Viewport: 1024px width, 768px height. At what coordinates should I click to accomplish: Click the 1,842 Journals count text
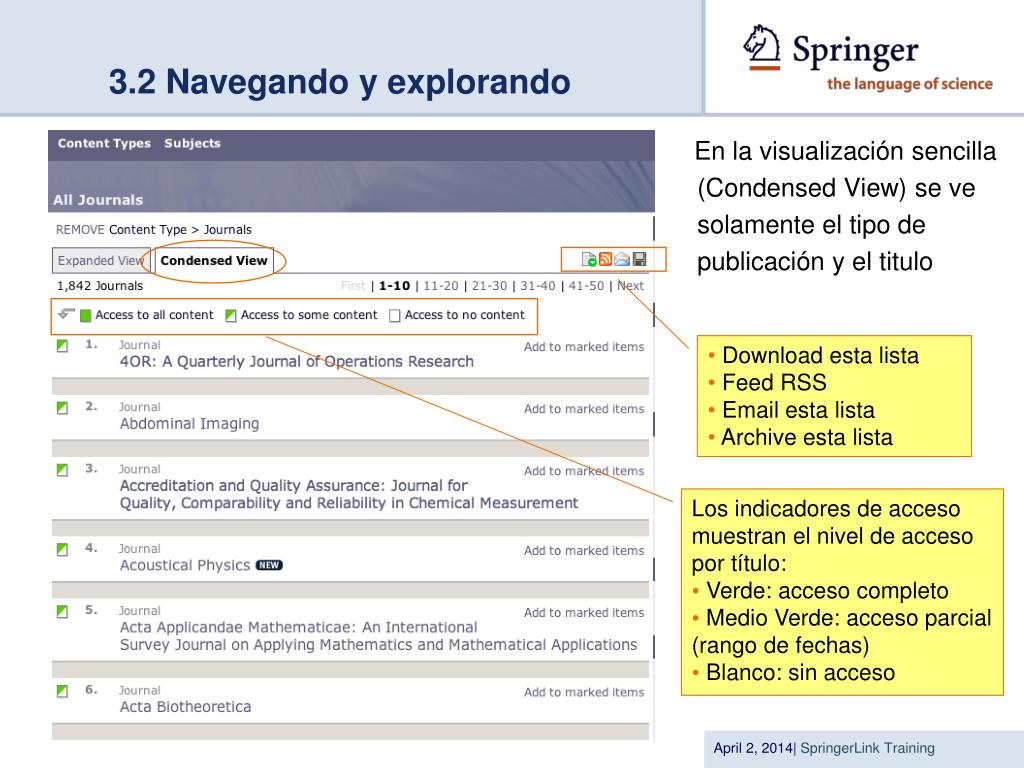point(100,285)
